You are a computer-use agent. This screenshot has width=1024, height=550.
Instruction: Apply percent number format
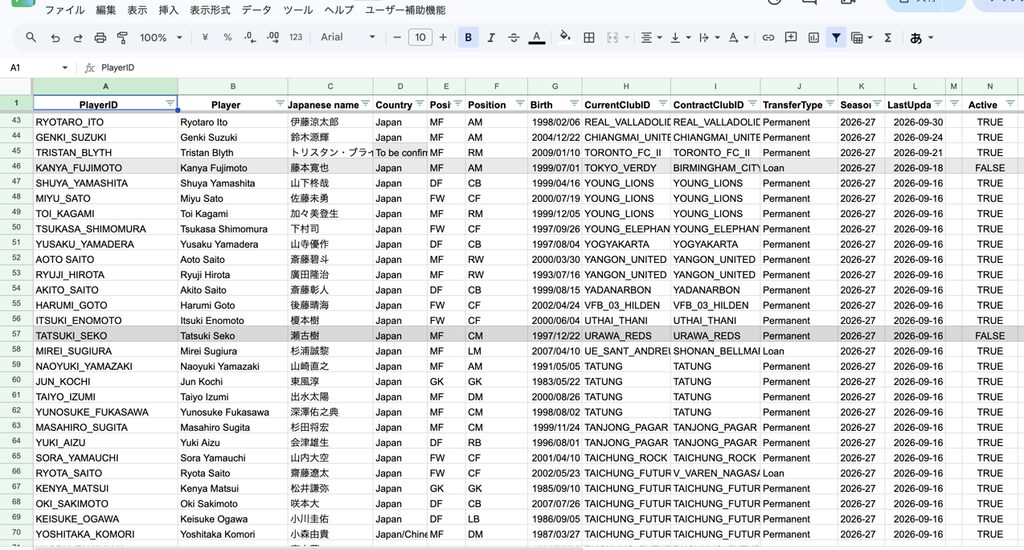click(227, 38)
